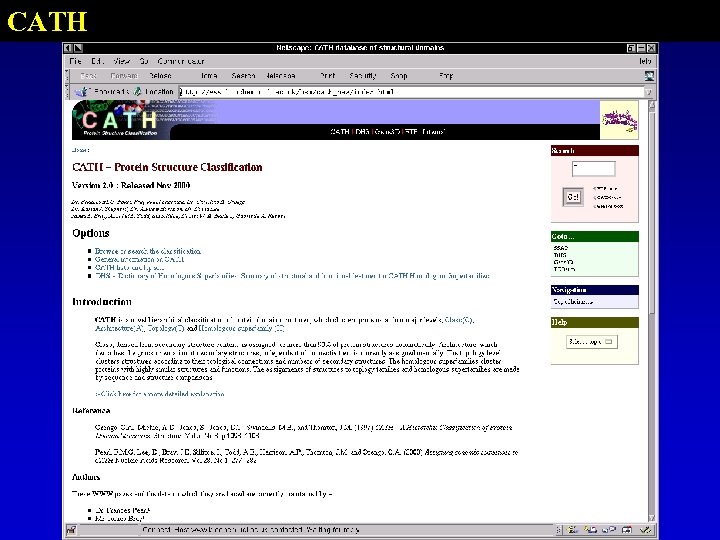720x540 pixels.
Task: Open Browse or search the classification link
Action: pos(147,251)
